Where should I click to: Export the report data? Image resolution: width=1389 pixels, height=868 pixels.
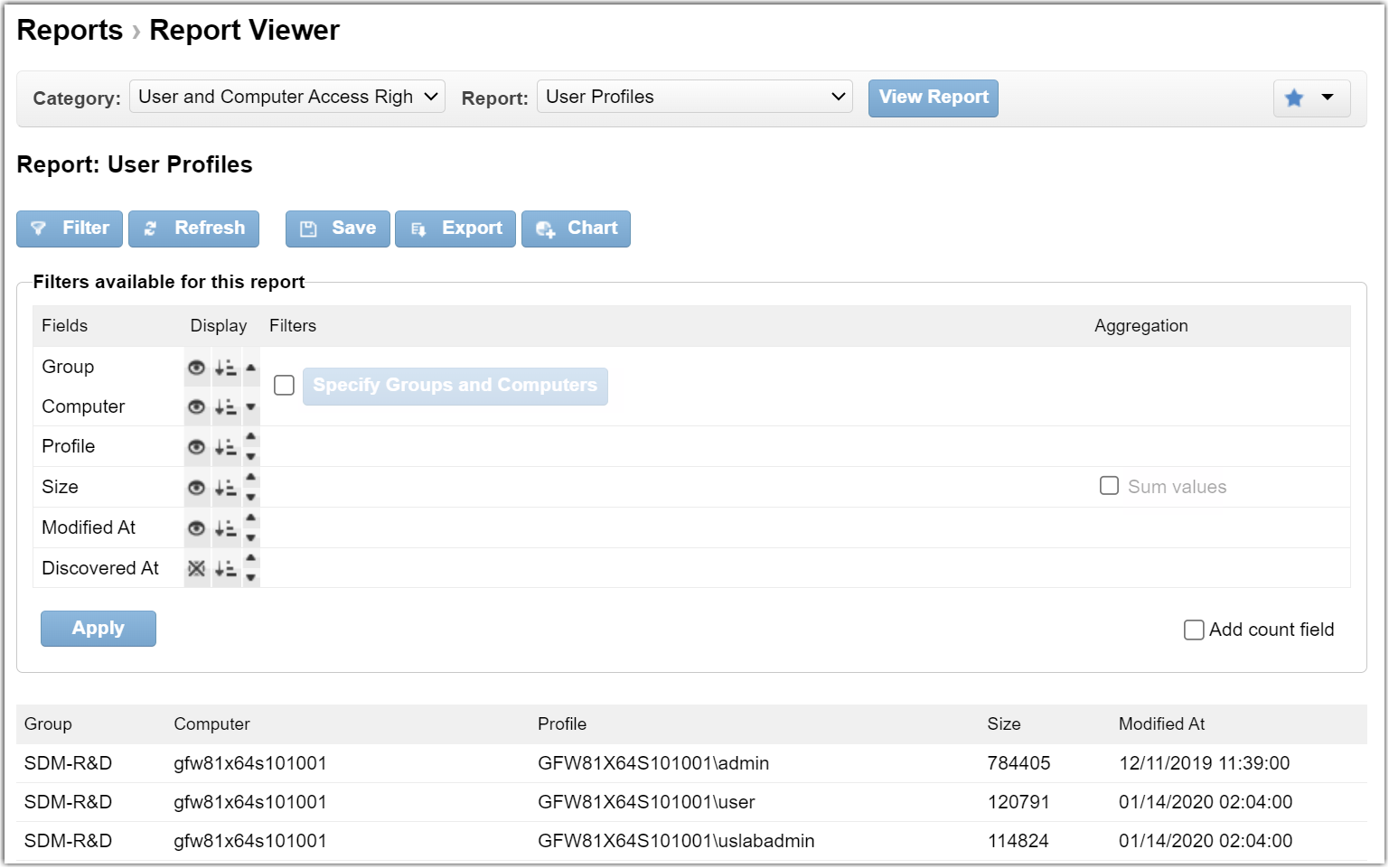[x=455, y=229]
